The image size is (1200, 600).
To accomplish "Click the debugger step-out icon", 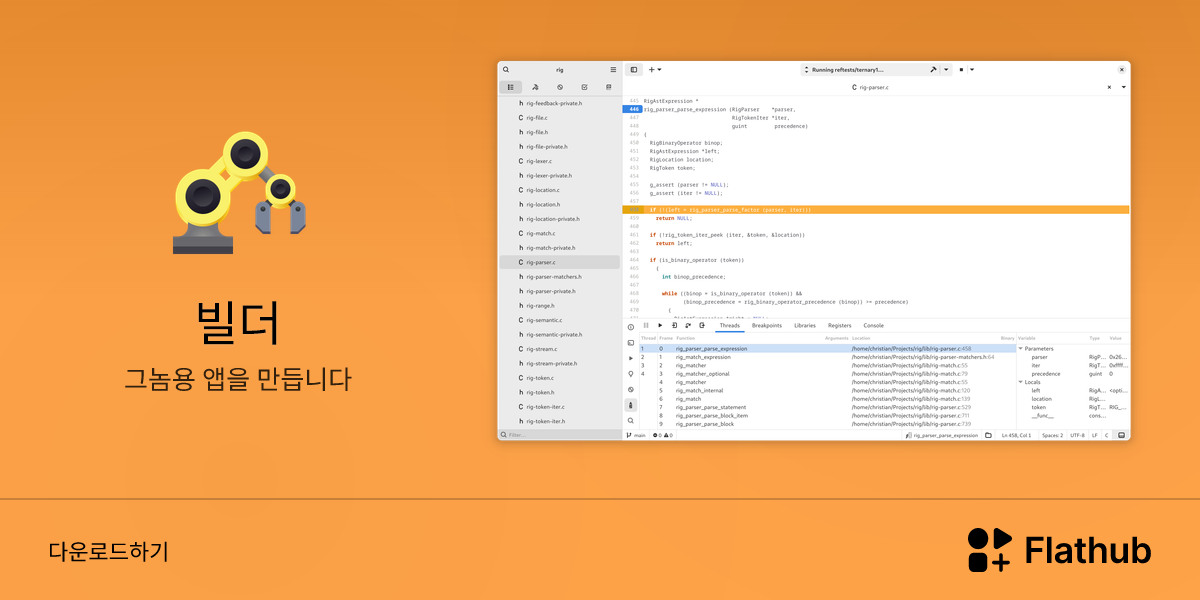I will click(702, 325).
